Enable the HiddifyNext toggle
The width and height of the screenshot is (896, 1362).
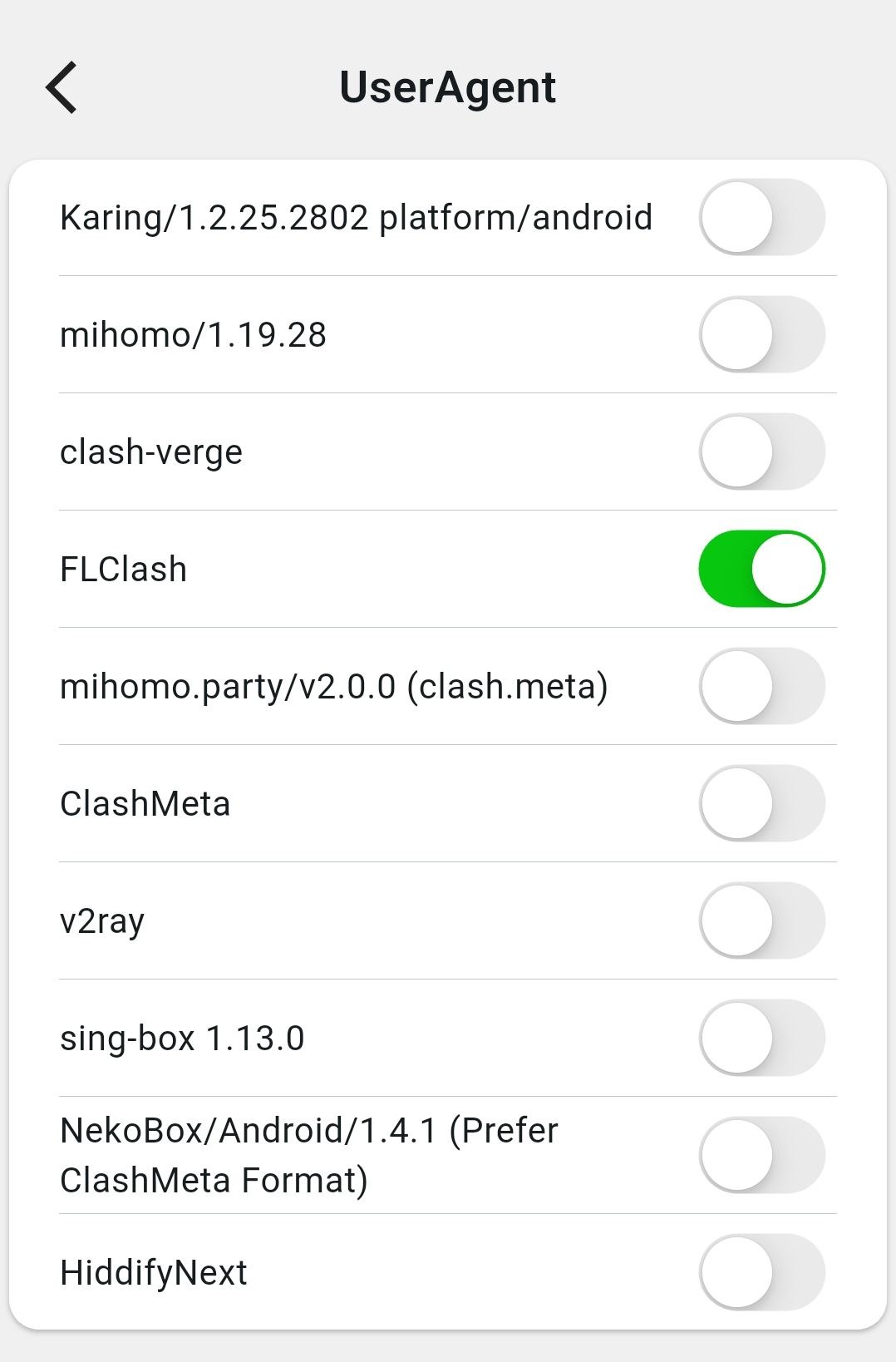click(x=761, y=1272)
